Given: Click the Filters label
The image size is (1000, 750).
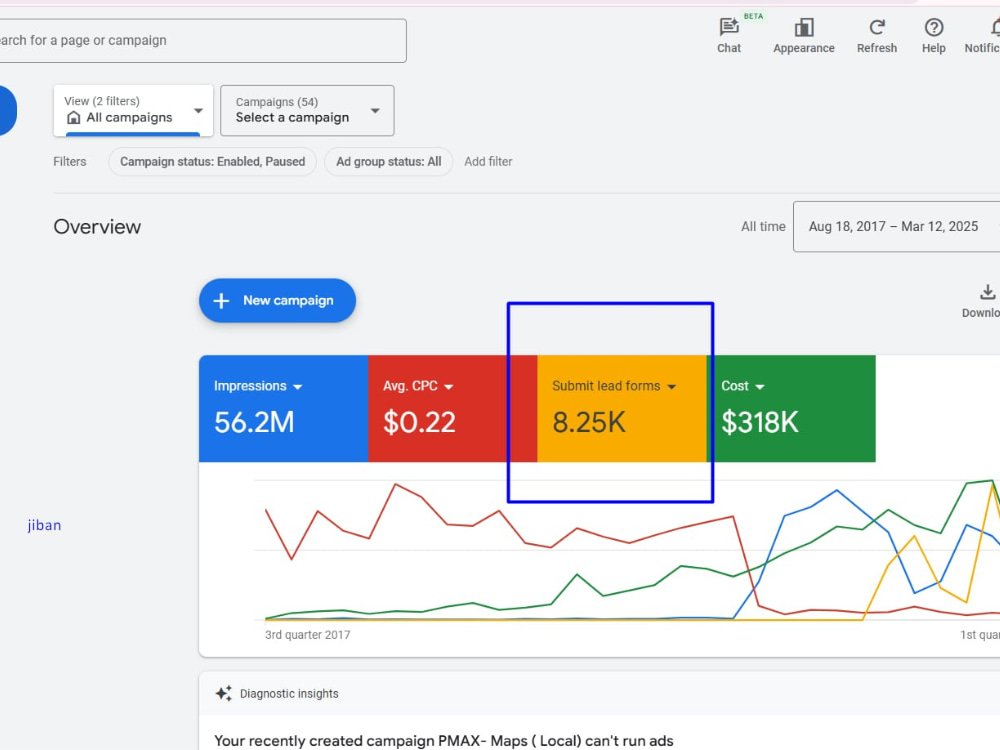Looking at the screenshot, I should 70,161.
